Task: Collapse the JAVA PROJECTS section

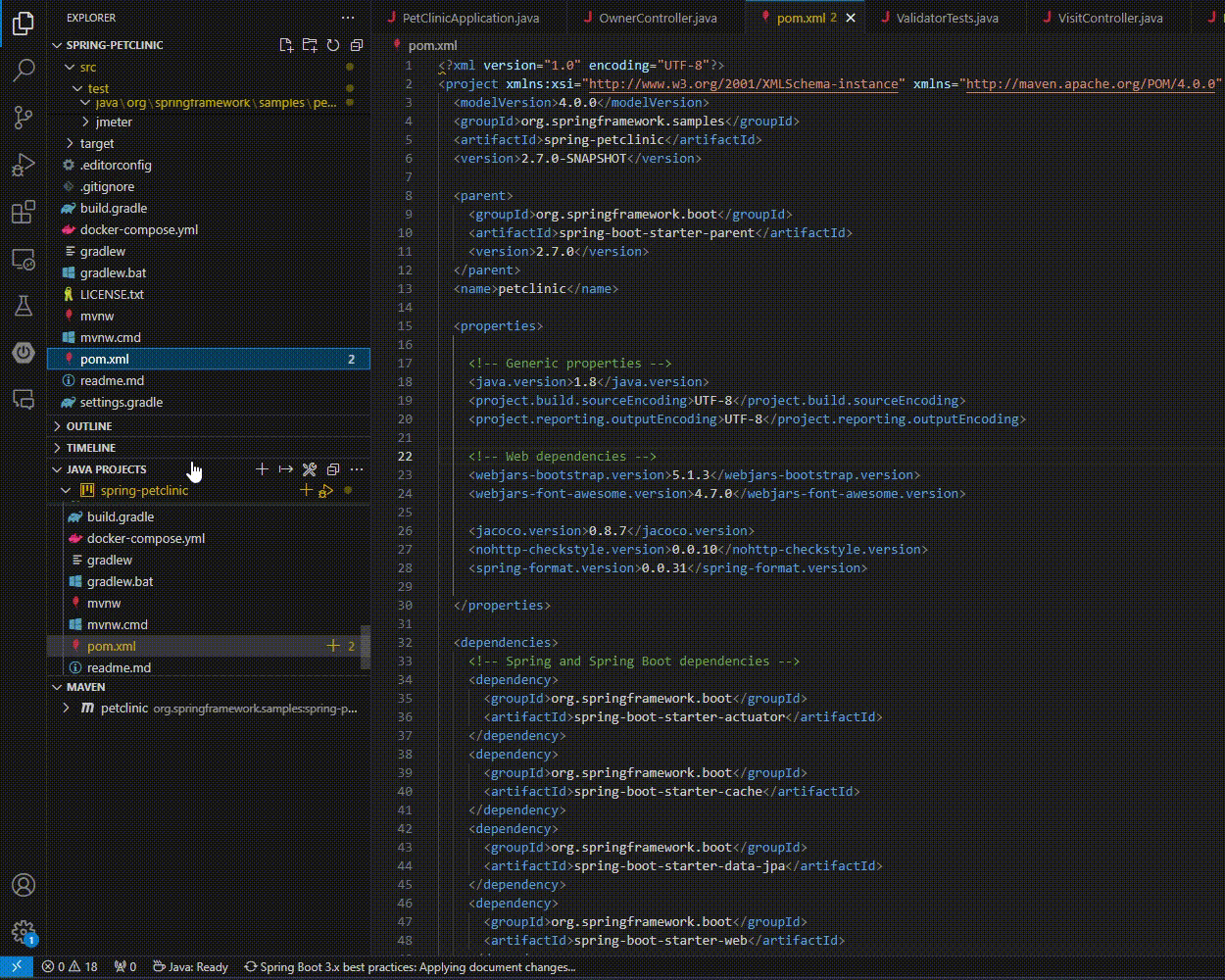Action: click(x=58, y=469)
